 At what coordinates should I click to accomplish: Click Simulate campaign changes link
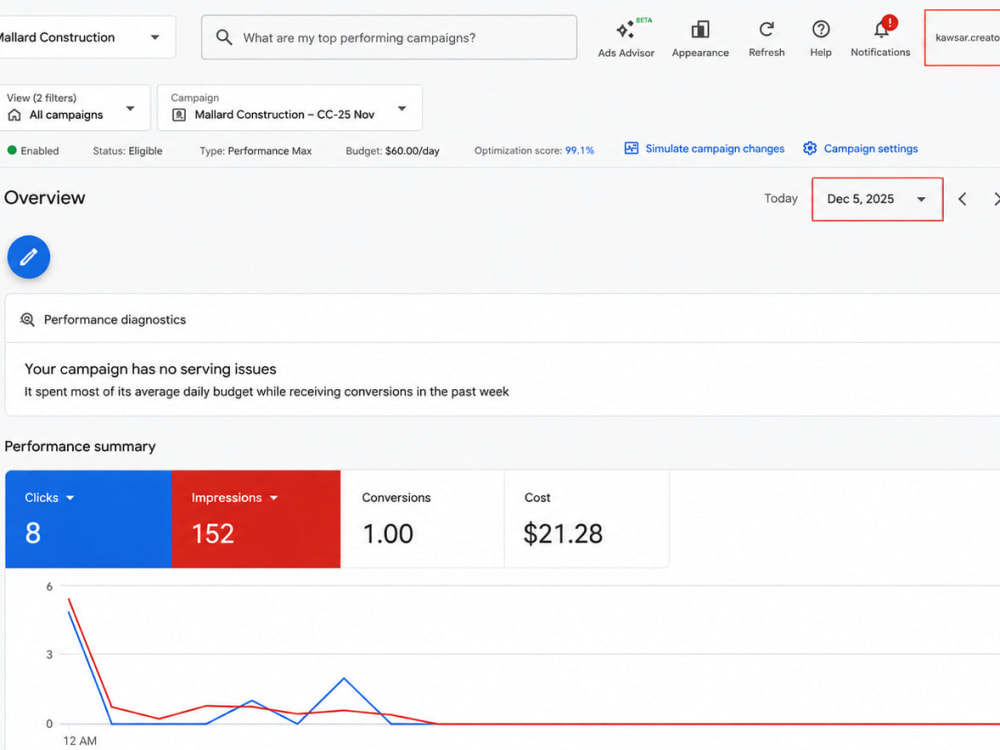[704, 149]
